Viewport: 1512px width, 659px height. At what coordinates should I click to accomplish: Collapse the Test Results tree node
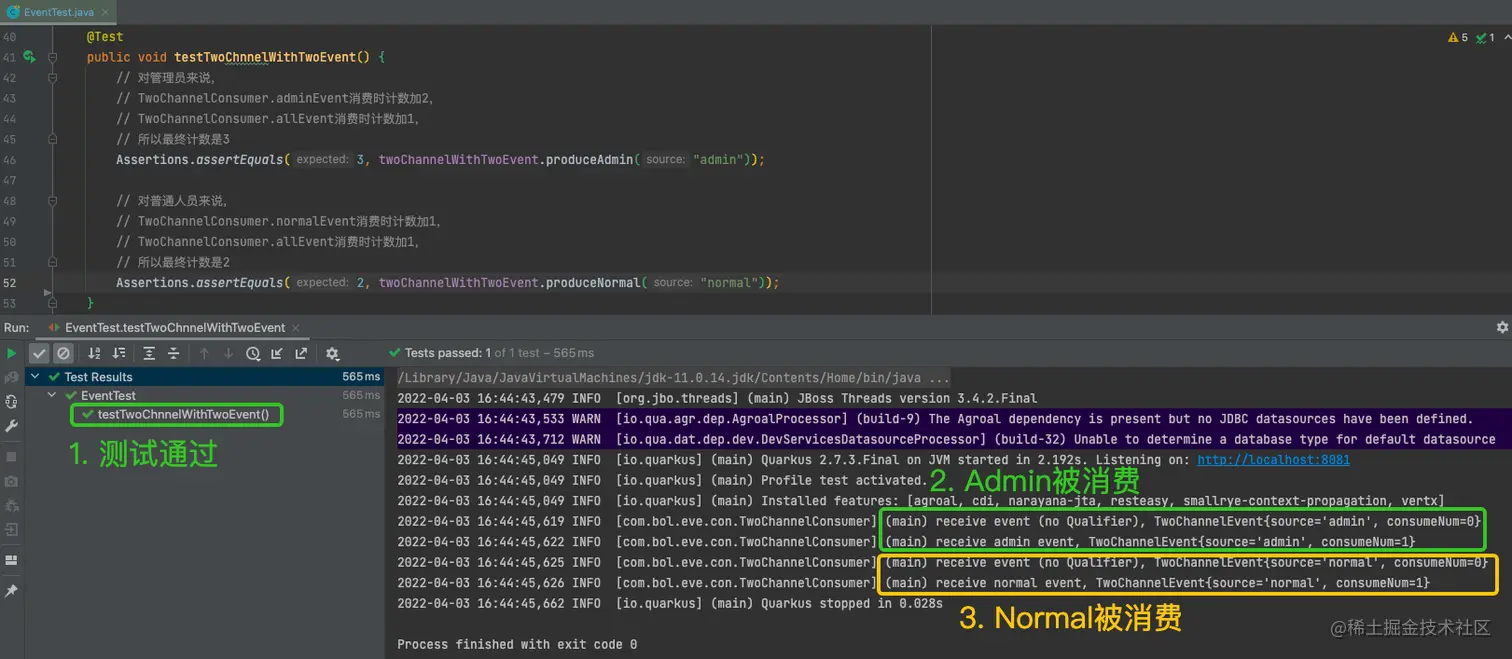(35, 377)
